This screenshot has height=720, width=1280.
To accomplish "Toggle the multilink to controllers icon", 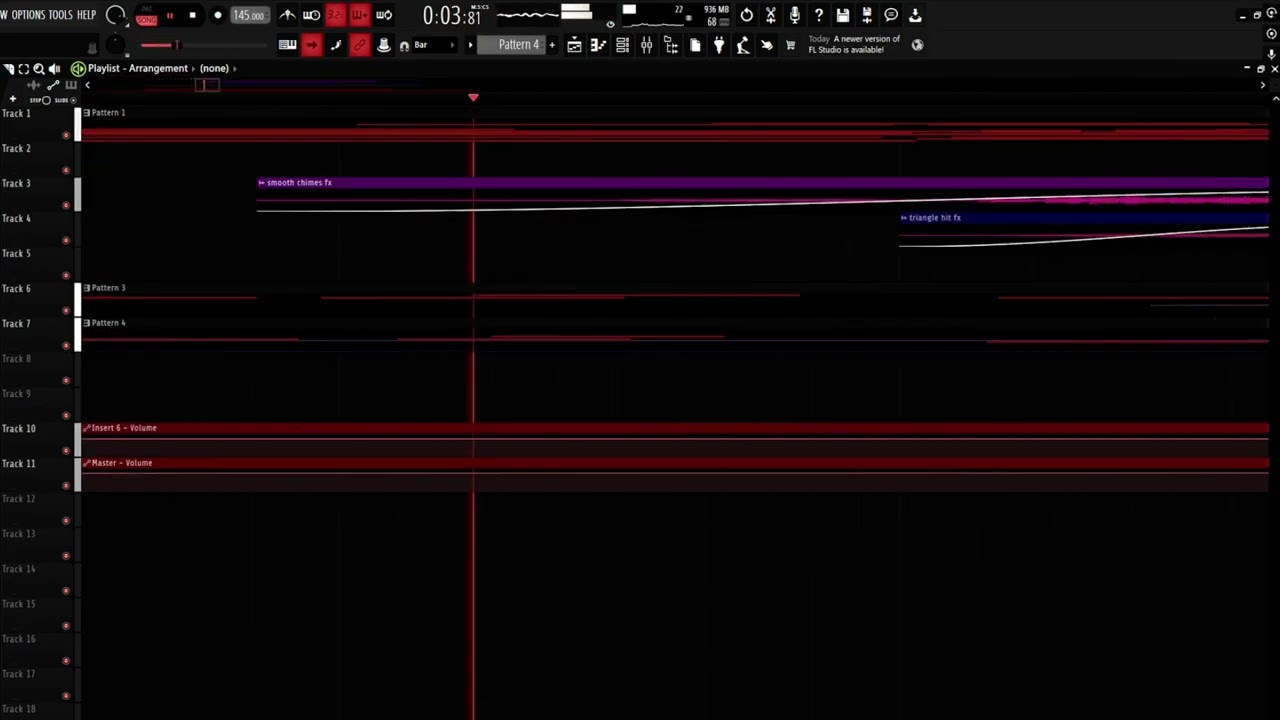I will (x=360, y=45).
